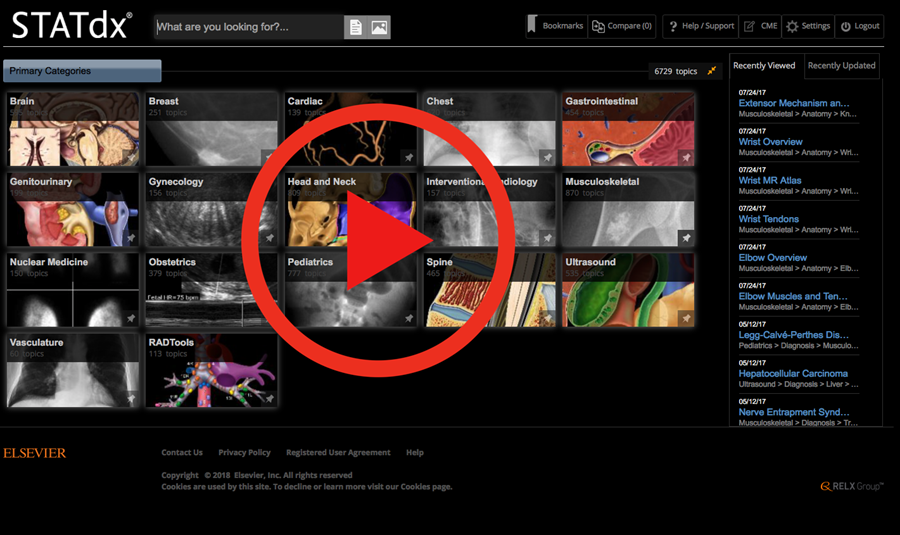Open the Genitourinary category tile
900x535 pixels.
73,209
